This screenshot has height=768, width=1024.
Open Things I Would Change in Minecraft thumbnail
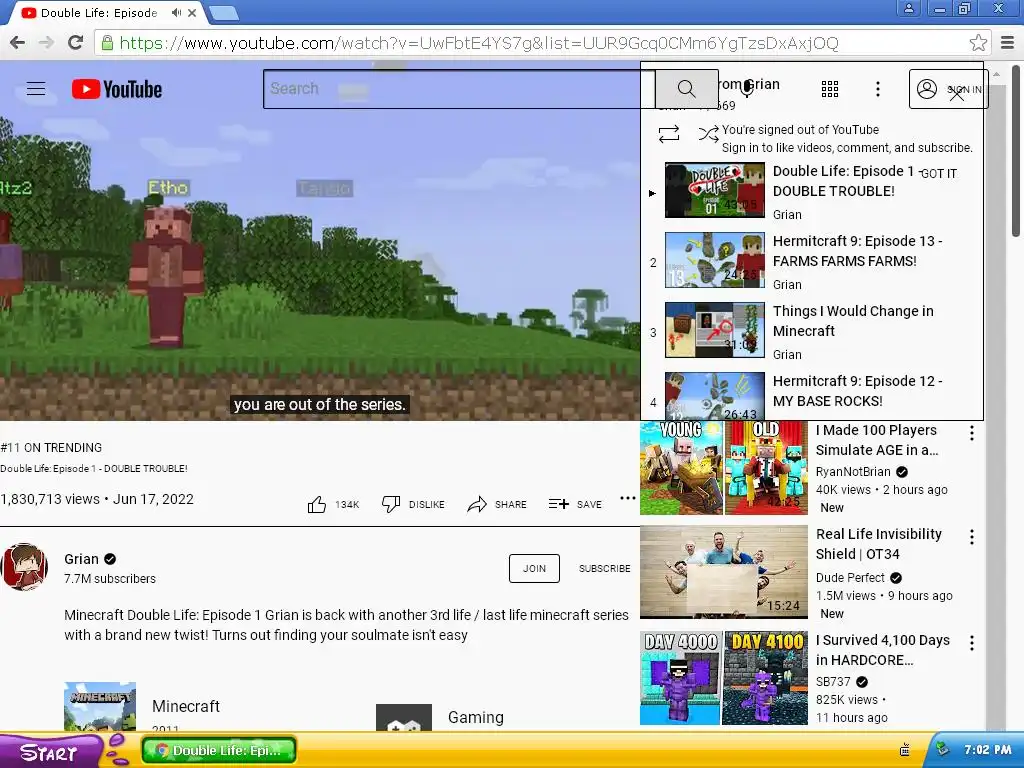click(x=714, y=330)
